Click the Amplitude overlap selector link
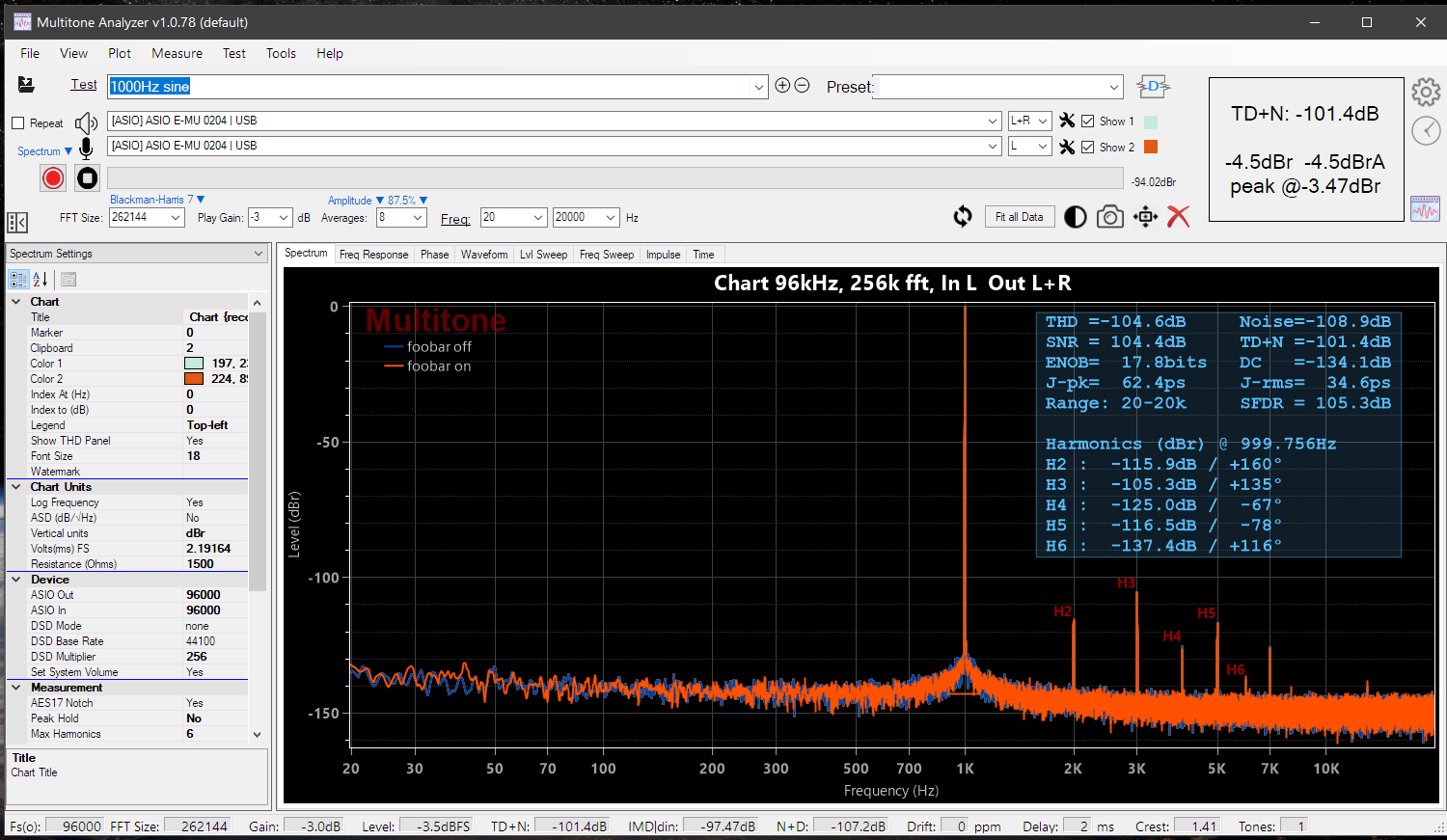 355,201
